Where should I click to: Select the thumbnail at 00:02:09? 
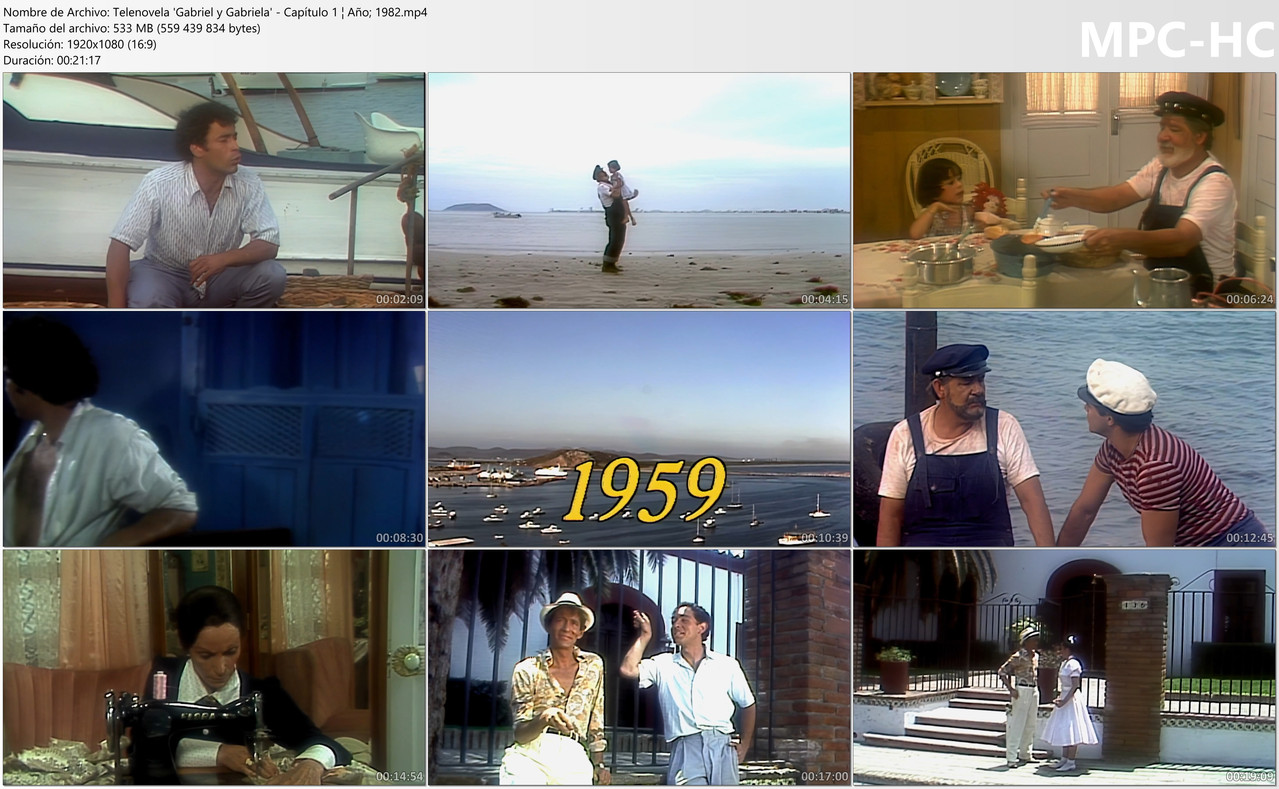214,190
